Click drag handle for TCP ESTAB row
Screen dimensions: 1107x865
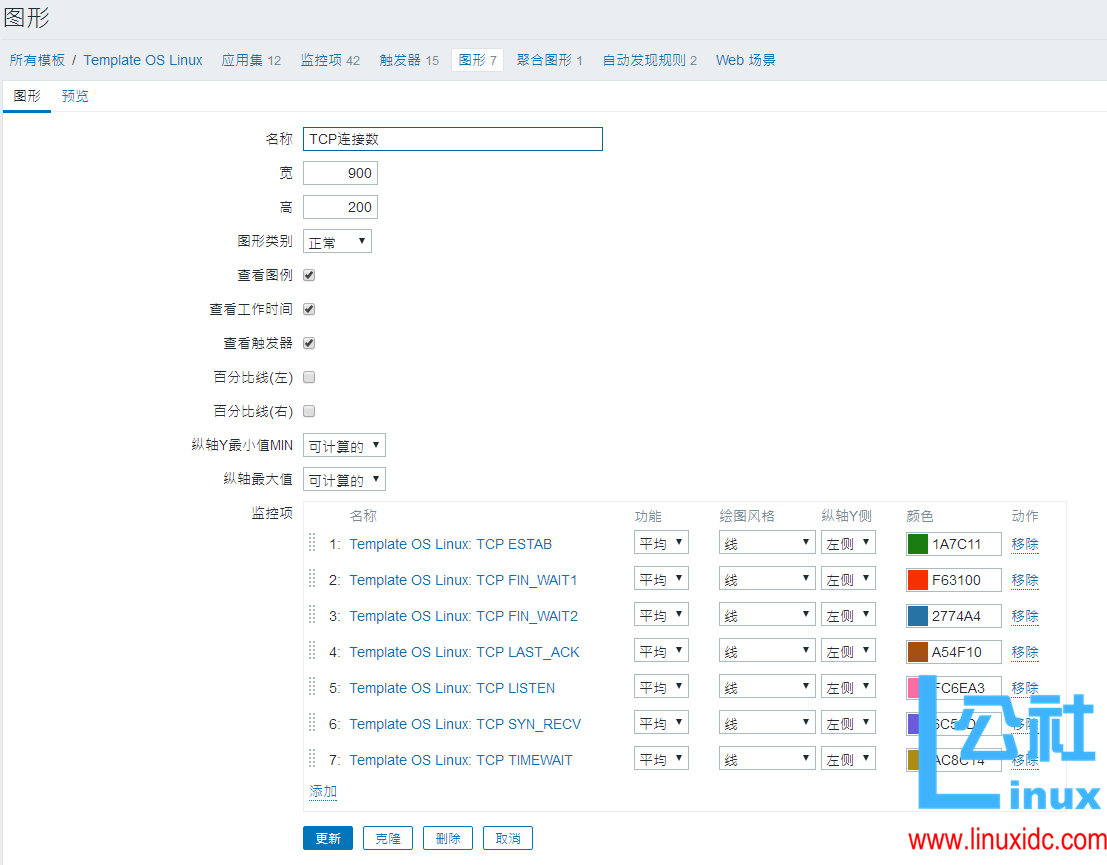(x=312, y=543)
